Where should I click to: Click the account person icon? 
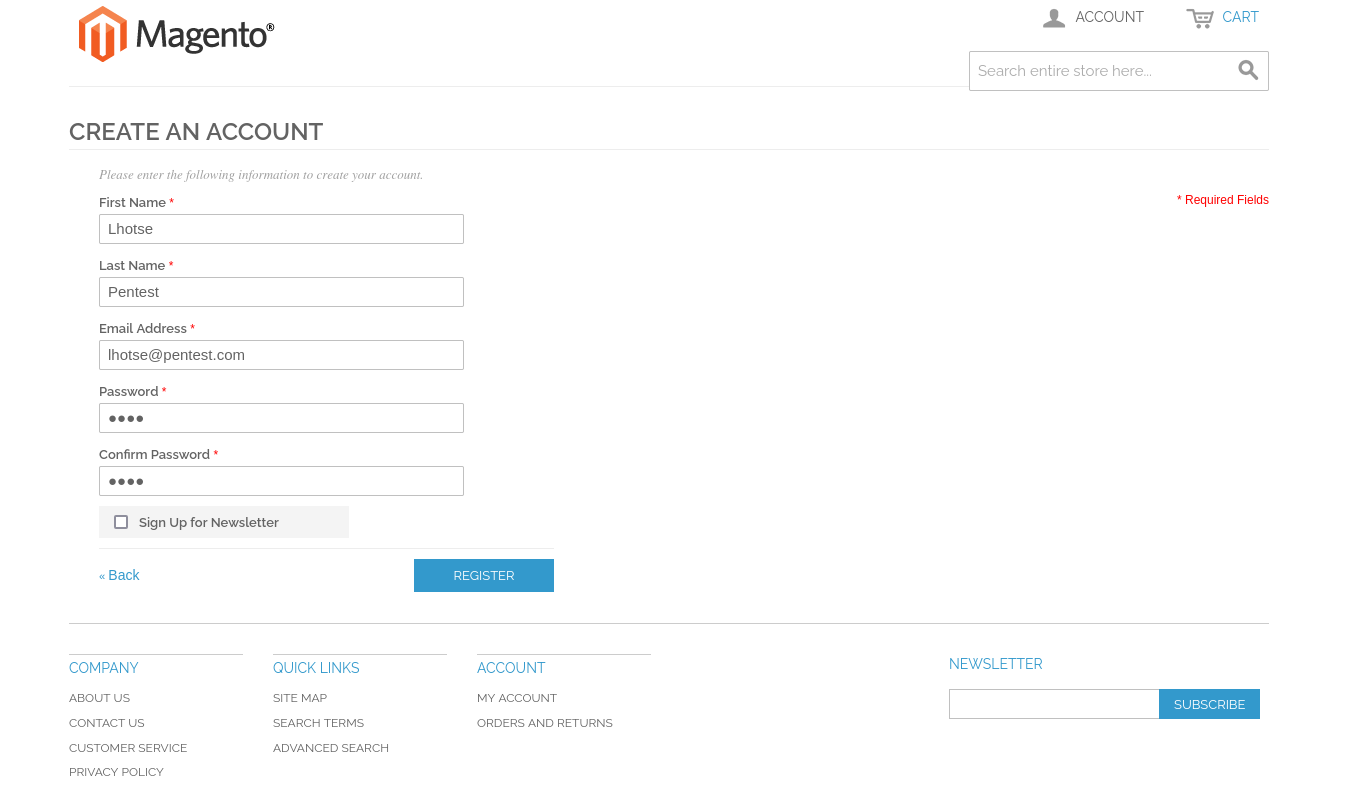pyautogui.click(x=1054, y=18)
